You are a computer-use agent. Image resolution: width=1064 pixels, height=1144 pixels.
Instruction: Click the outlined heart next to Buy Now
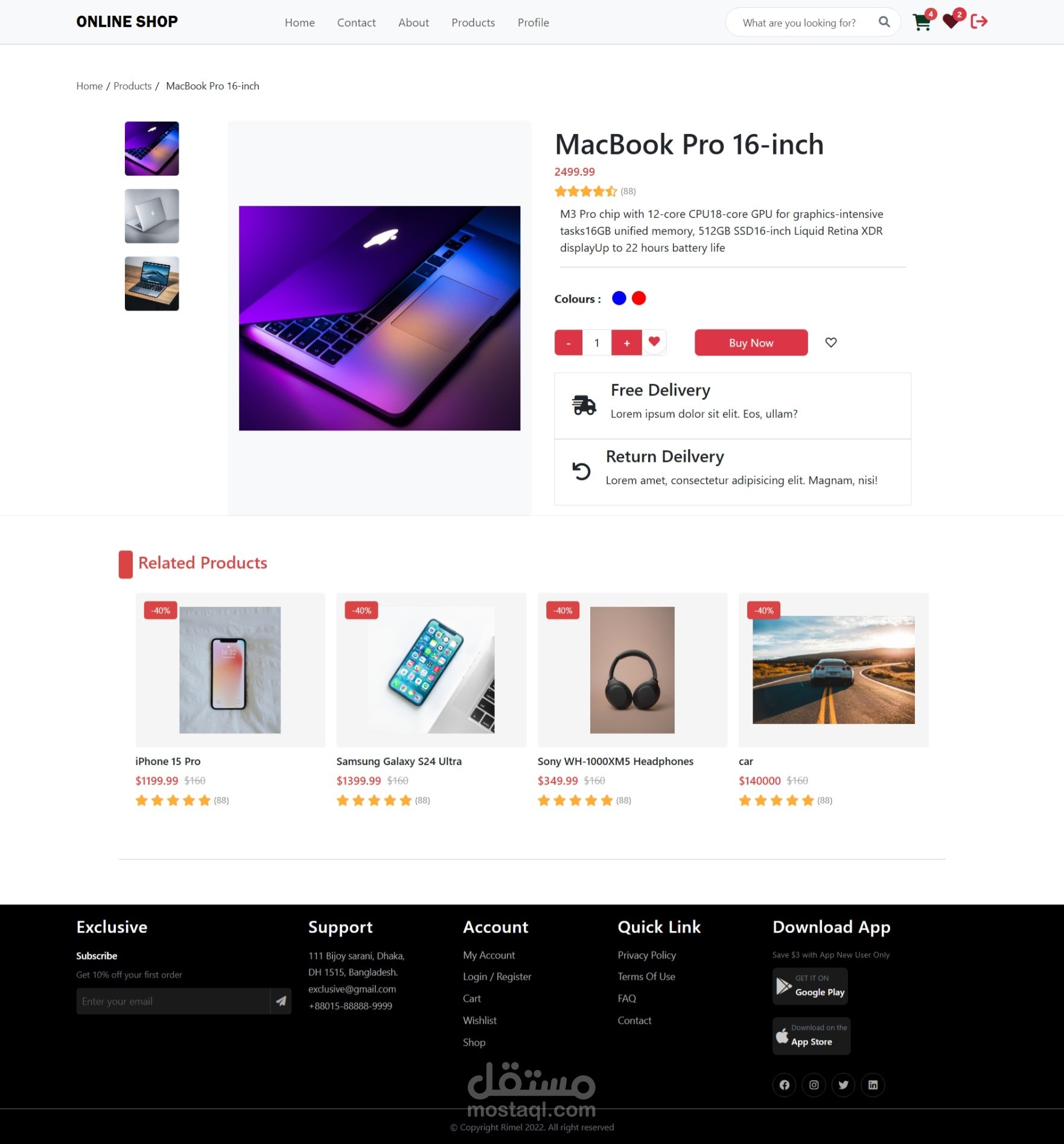(831, 342)
